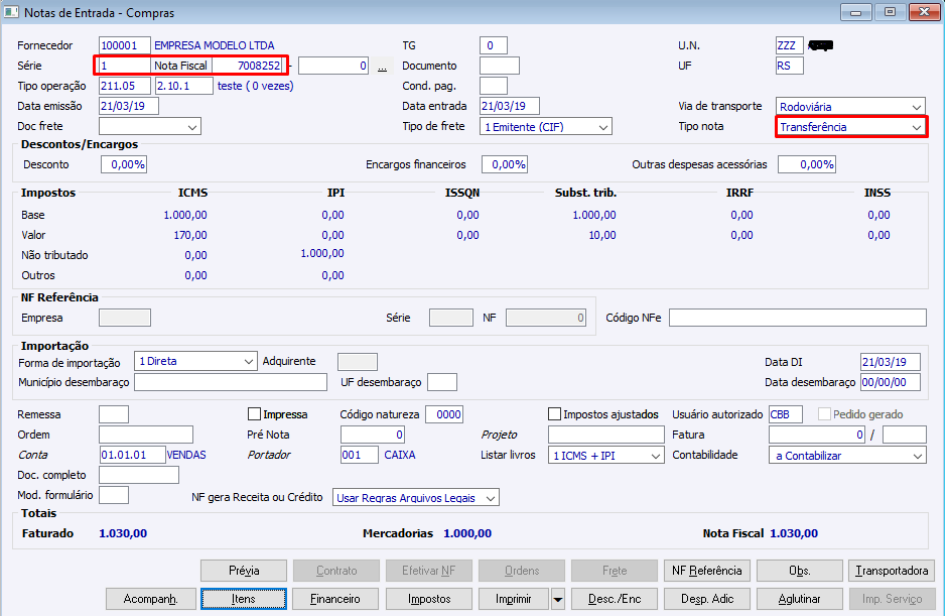Toggle the Pedido gerado checkbox

pyautogui.click(x=824, y=415)
